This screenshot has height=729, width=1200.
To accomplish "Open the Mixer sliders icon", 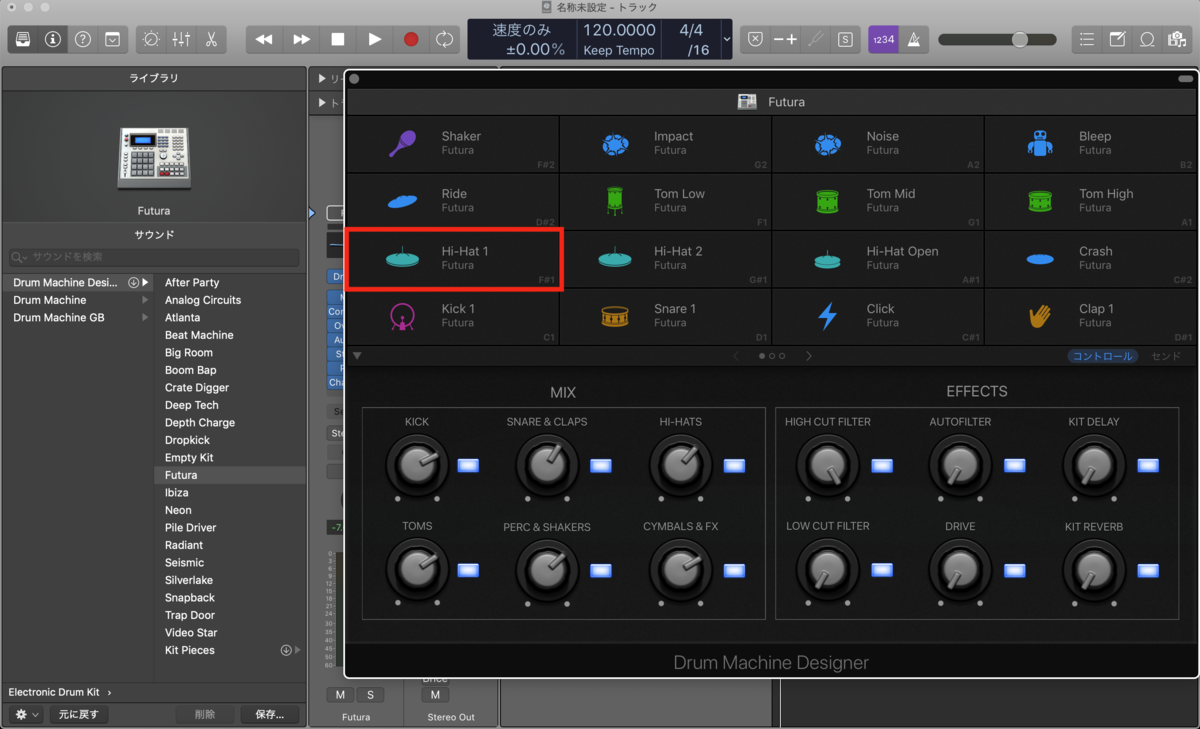I will (x=181, y=40).
